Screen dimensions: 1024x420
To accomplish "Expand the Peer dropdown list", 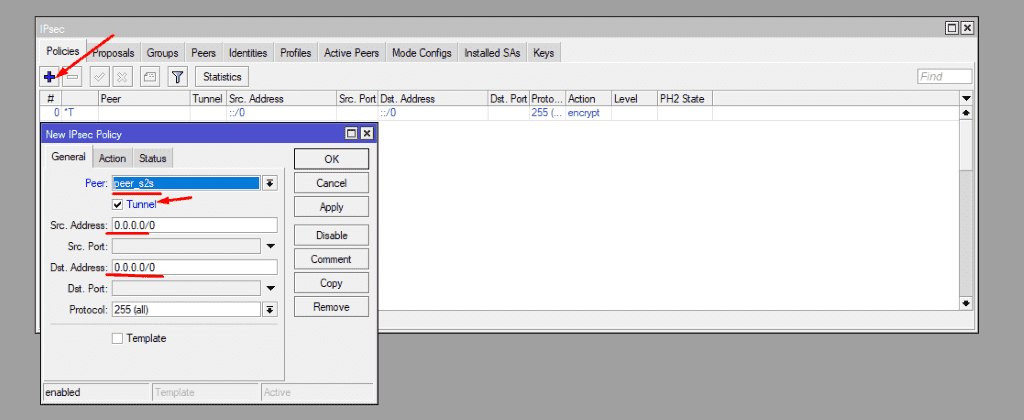I will pyautogui.click(x=269, y=183).
